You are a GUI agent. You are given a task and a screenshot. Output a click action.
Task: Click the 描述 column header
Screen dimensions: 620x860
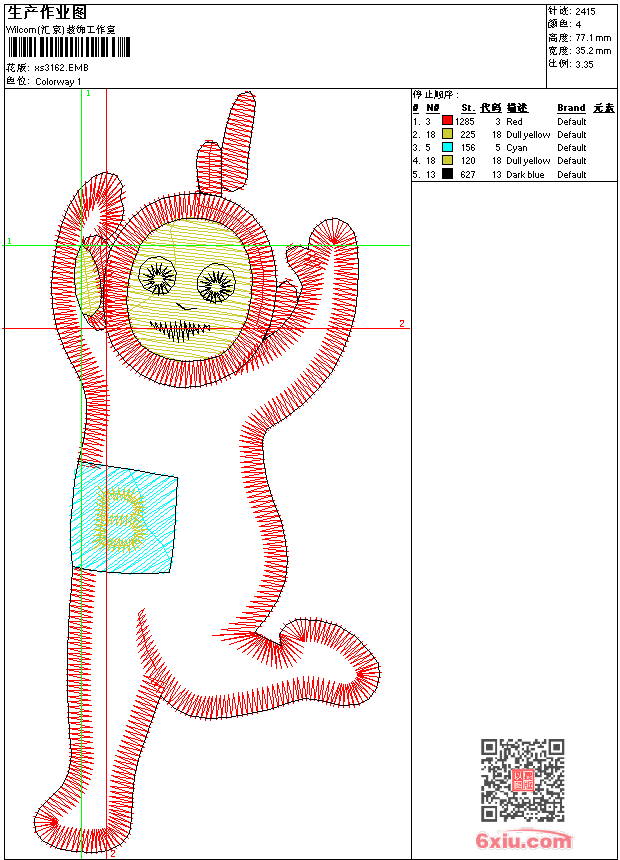(517, 108)
